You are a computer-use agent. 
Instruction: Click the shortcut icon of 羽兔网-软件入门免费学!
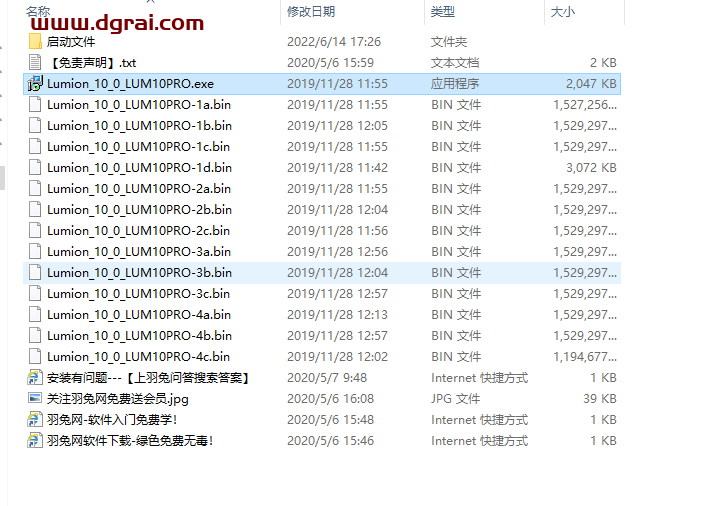[x=35, y=420]
